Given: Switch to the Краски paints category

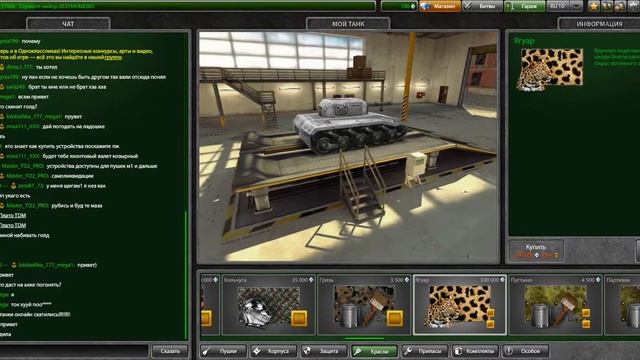Looking at the screenshot, I should click(374, 351).
